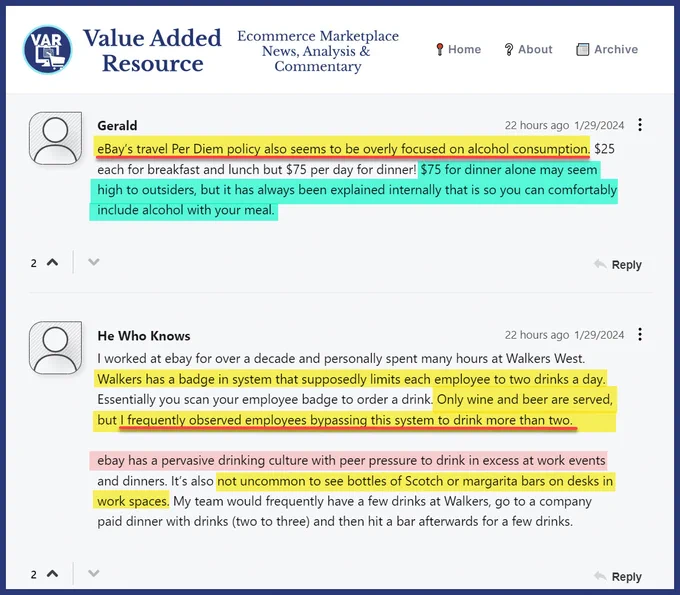Click the Archive page icon
Screen dimensions: 680x595
tap(582, 49)
